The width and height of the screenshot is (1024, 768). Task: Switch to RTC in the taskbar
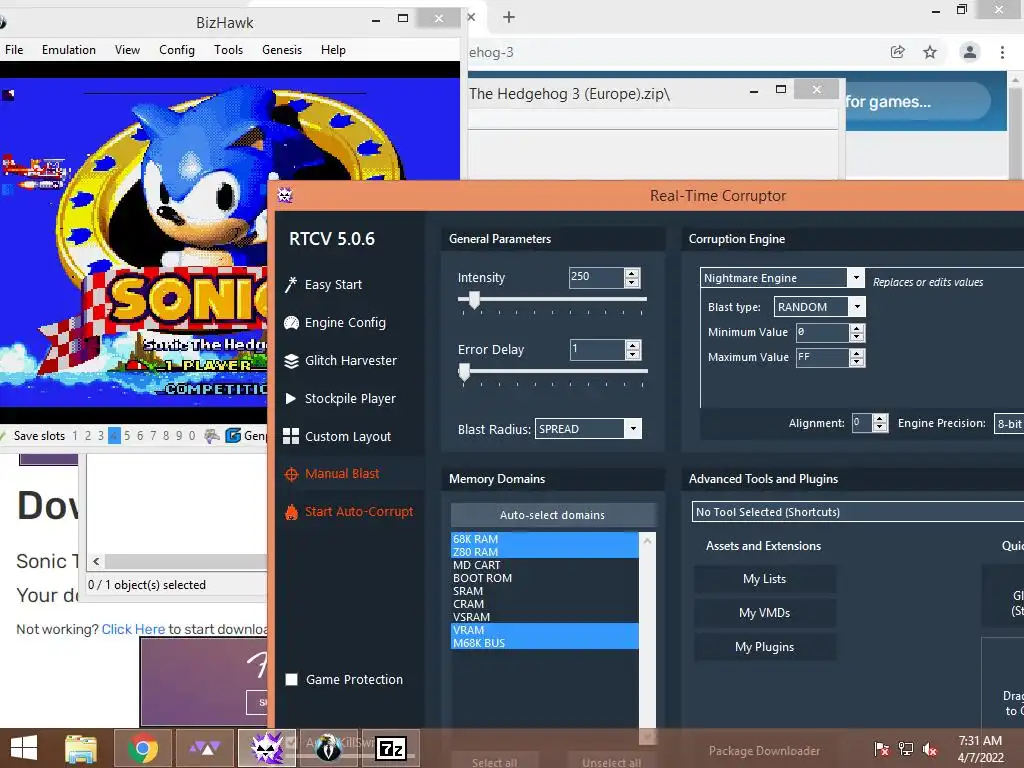pyautogui.click(x=266, y=748)
